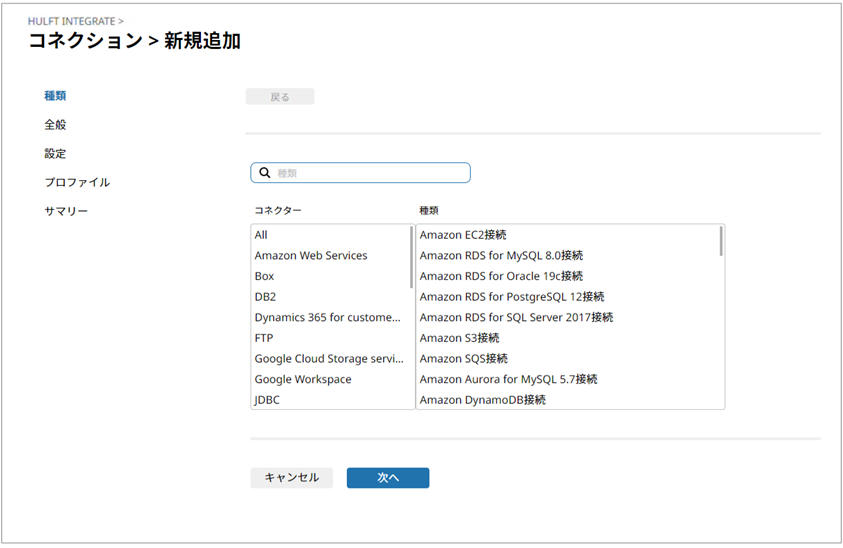The width and height of the screenshot is (843, 548).
Task: Select Amazon EC2接続 type
Action: tap(463, 235)
